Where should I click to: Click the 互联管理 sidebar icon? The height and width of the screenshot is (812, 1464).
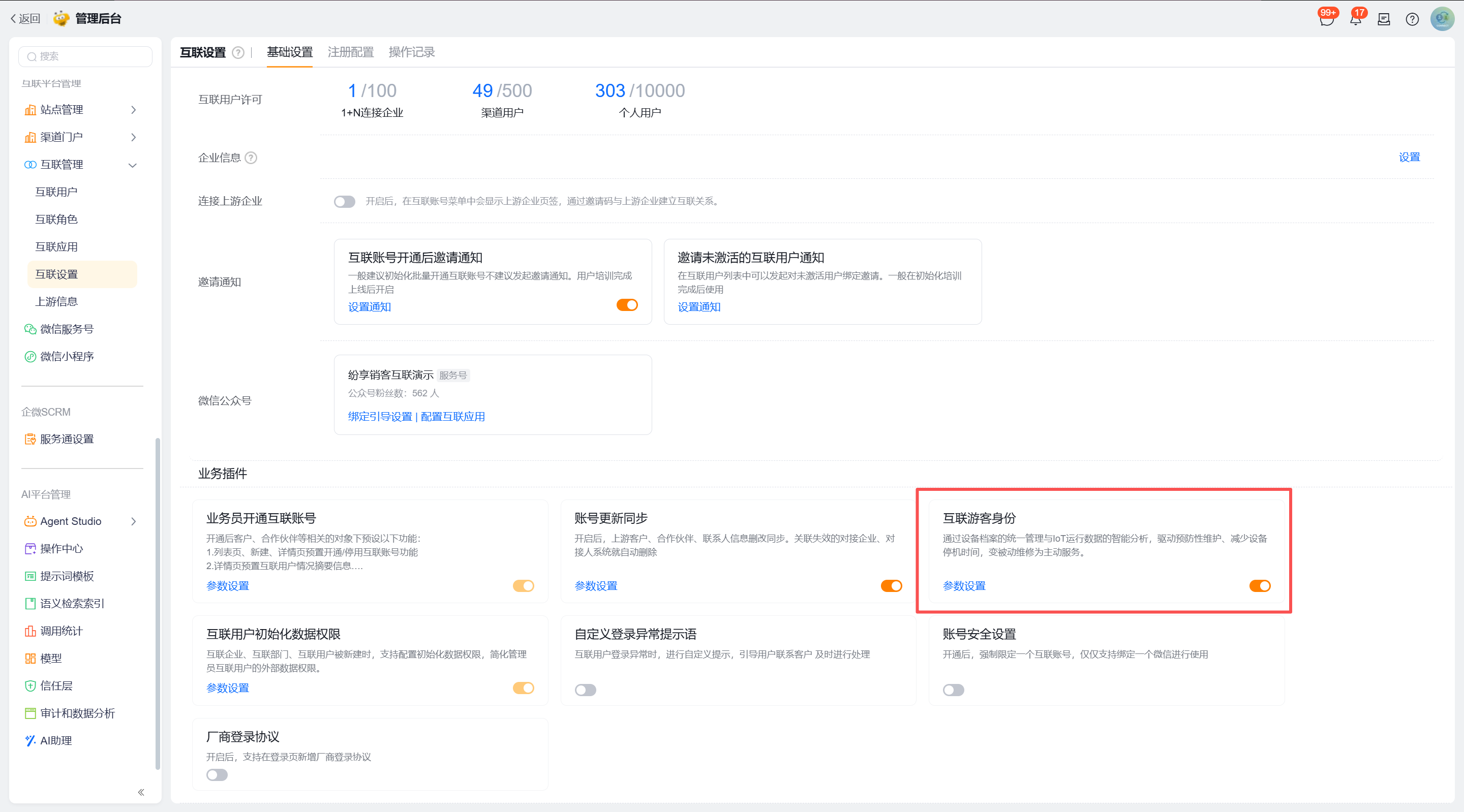pos(30,165)
